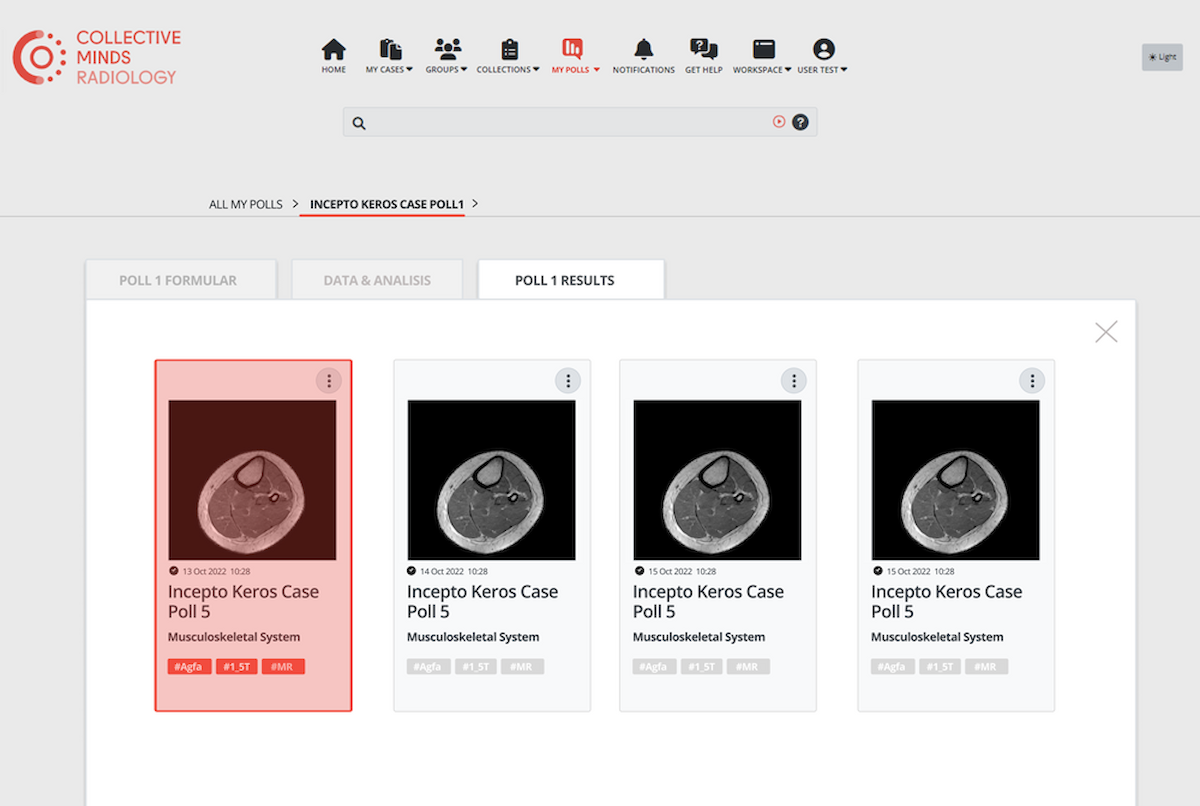This screenshot has width=1200, height=806.
Task: Go to All My Polls breadcrumb
Action: tap(246, 204)
